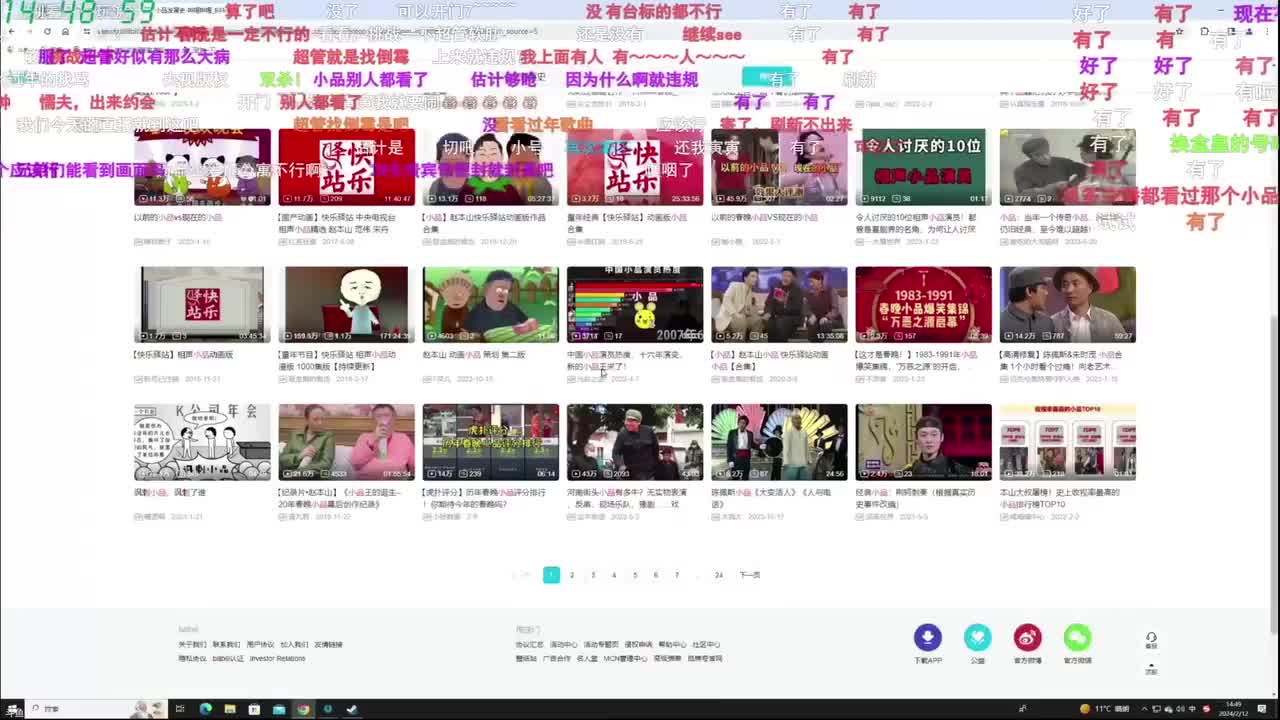Click the 活动中心 footer link
1280x720 pixels.
pos(564,644)
